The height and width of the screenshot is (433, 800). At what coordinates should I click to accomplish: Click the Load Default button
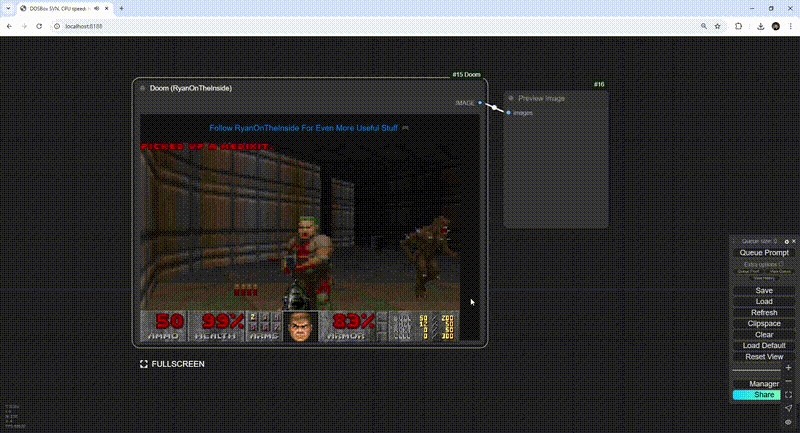(x=764, y=345)
